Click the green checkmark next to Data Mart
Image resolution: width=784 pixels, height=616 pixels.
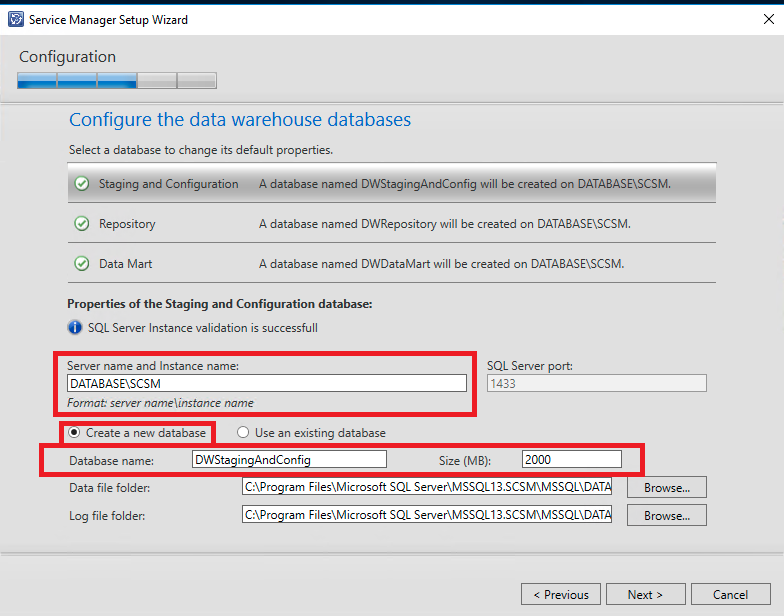click(82, 264)
